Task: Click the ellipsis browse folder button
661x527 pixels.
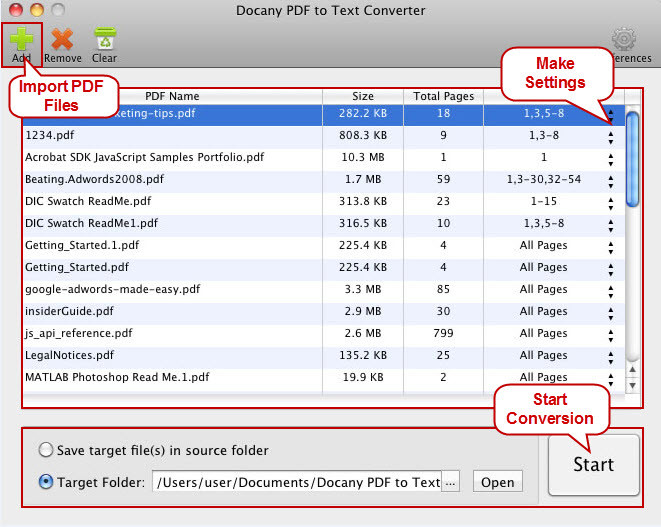Action: click(451, 482)
